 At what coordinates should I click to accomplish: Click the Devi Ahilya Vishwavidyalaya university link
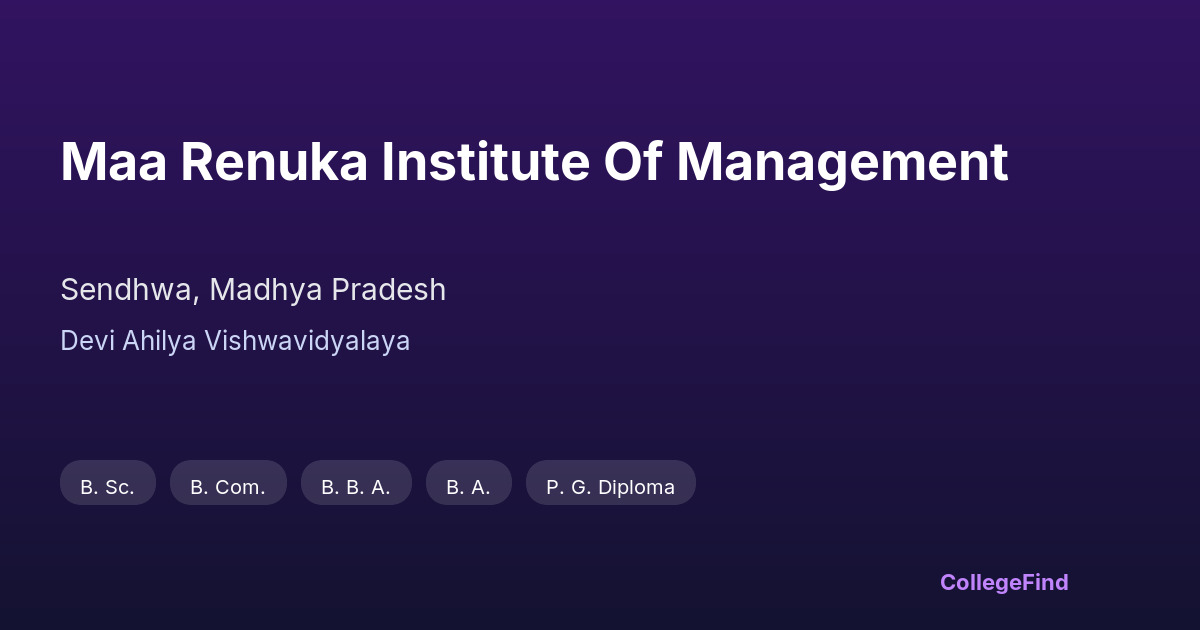point(235,341)
